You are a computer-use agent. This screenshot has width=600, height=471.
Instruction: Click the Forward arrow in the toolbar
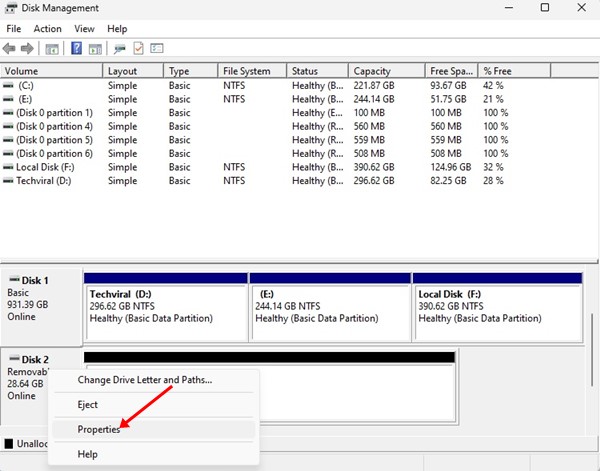tap(29, 48)
